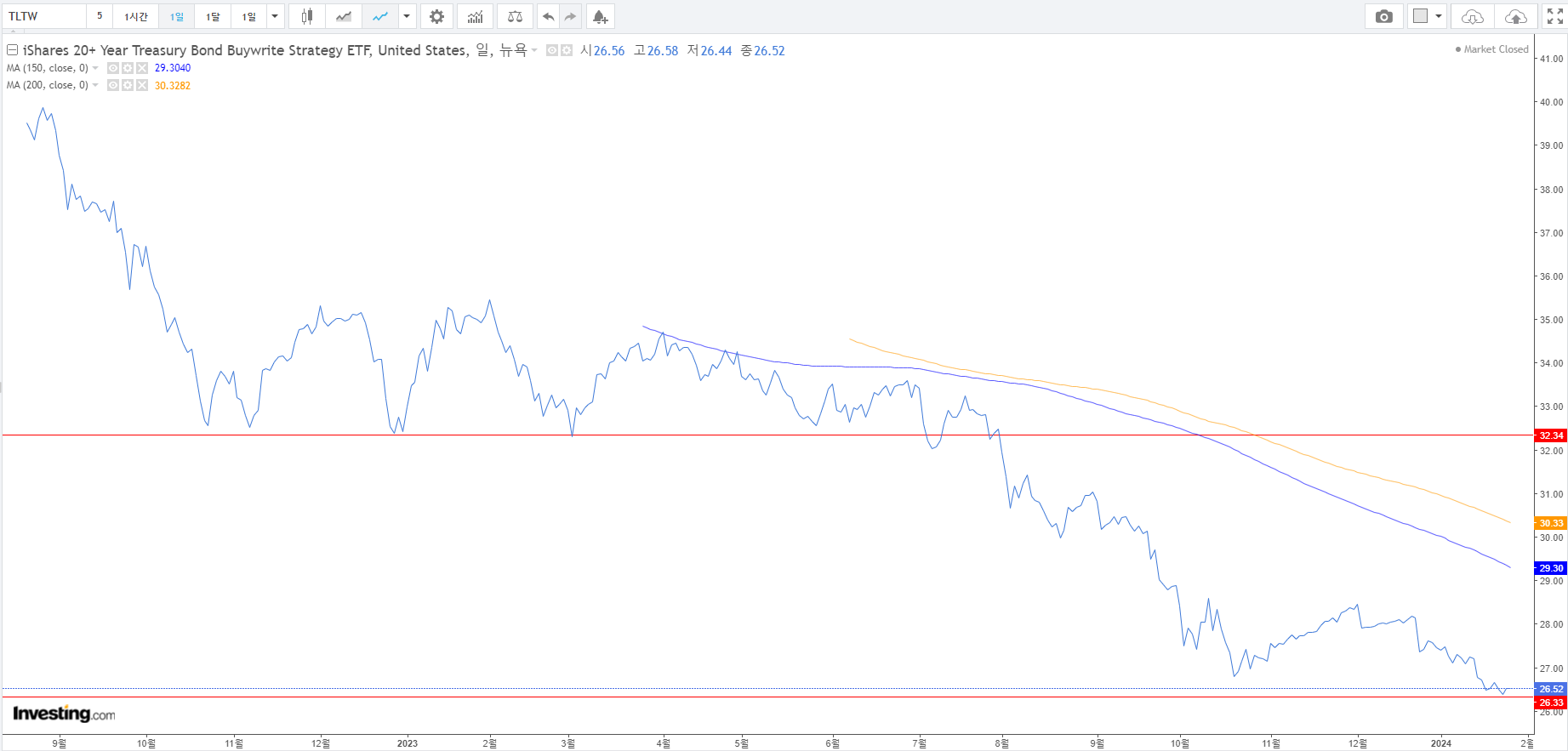Image resolution: width=1568 pixels, height=751 pixels.
Task: Click the TLTW symbol search field
Action: click(44, 16)
